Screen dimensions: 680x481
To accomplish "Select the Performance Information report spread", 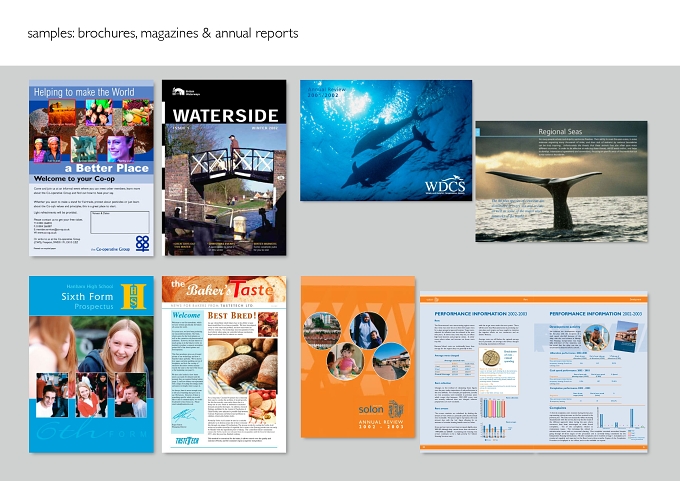I will pyautogui.click(x=534, y=372).
